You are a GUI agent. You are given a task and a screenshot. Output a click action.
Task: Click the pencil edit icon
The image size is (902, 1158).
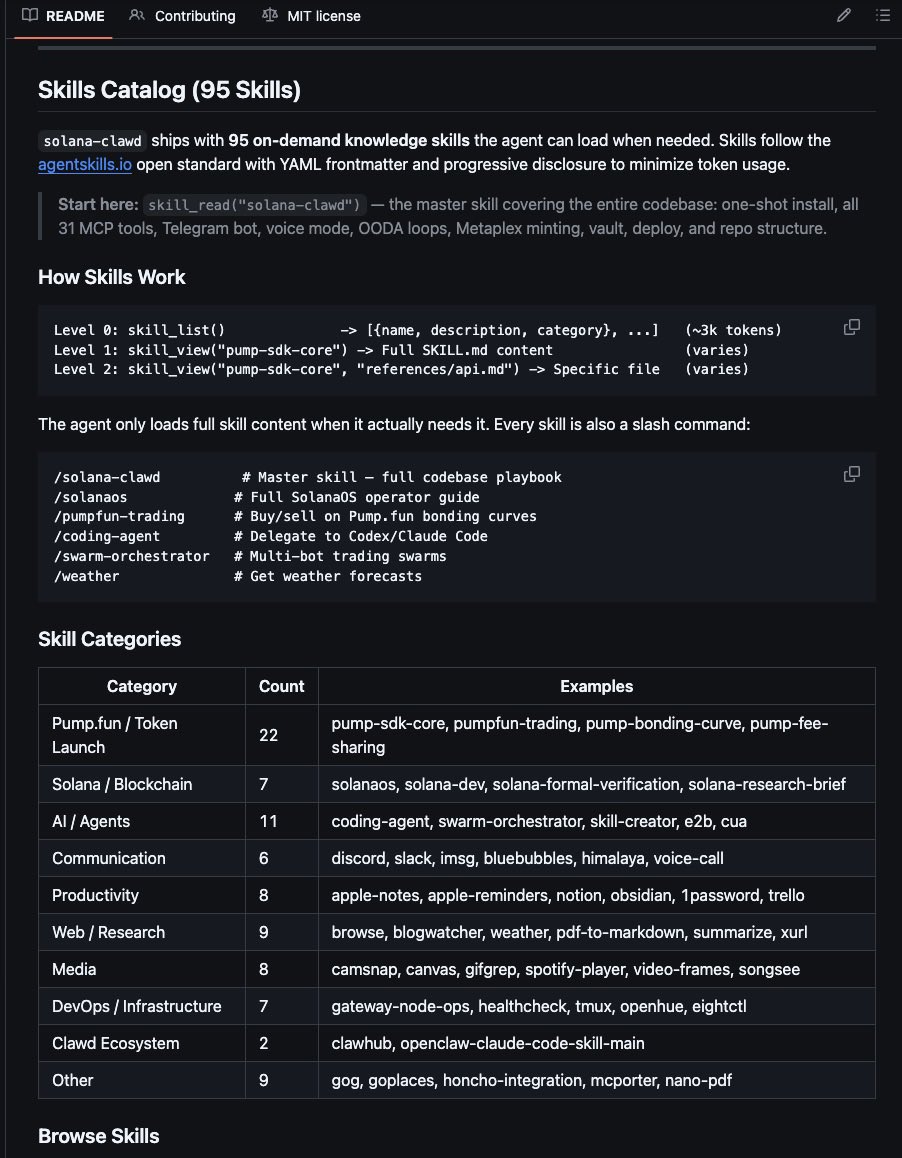844,16
